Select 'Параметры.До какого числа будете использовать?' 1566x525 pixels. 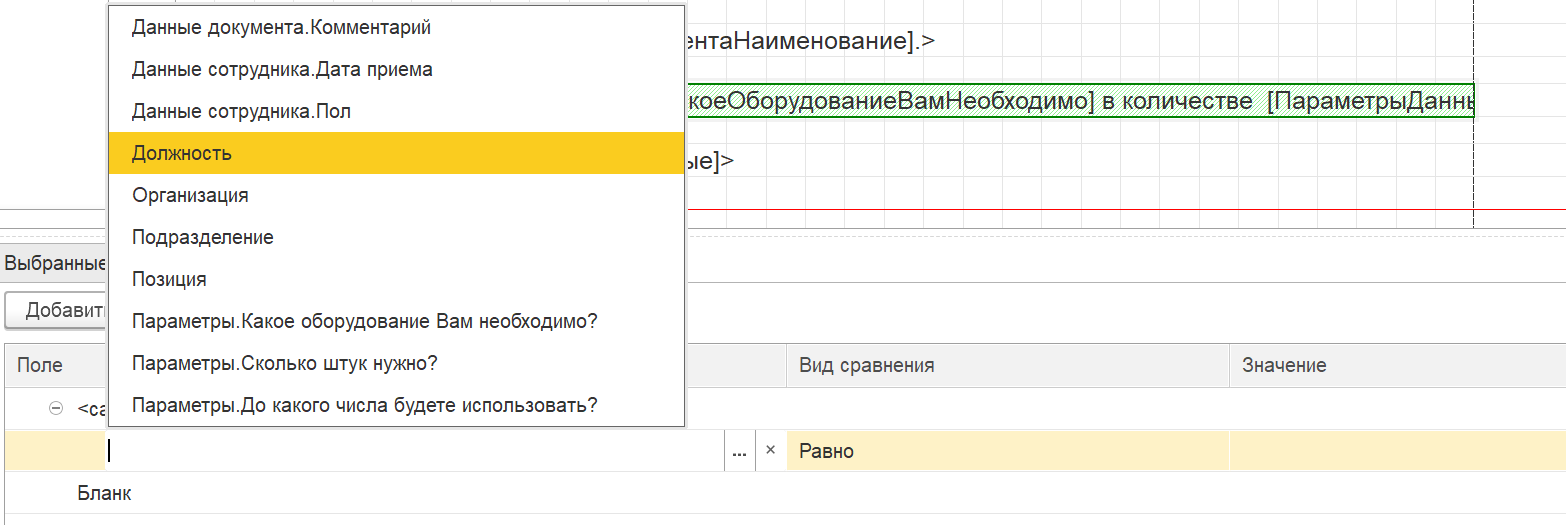point(364,406)
